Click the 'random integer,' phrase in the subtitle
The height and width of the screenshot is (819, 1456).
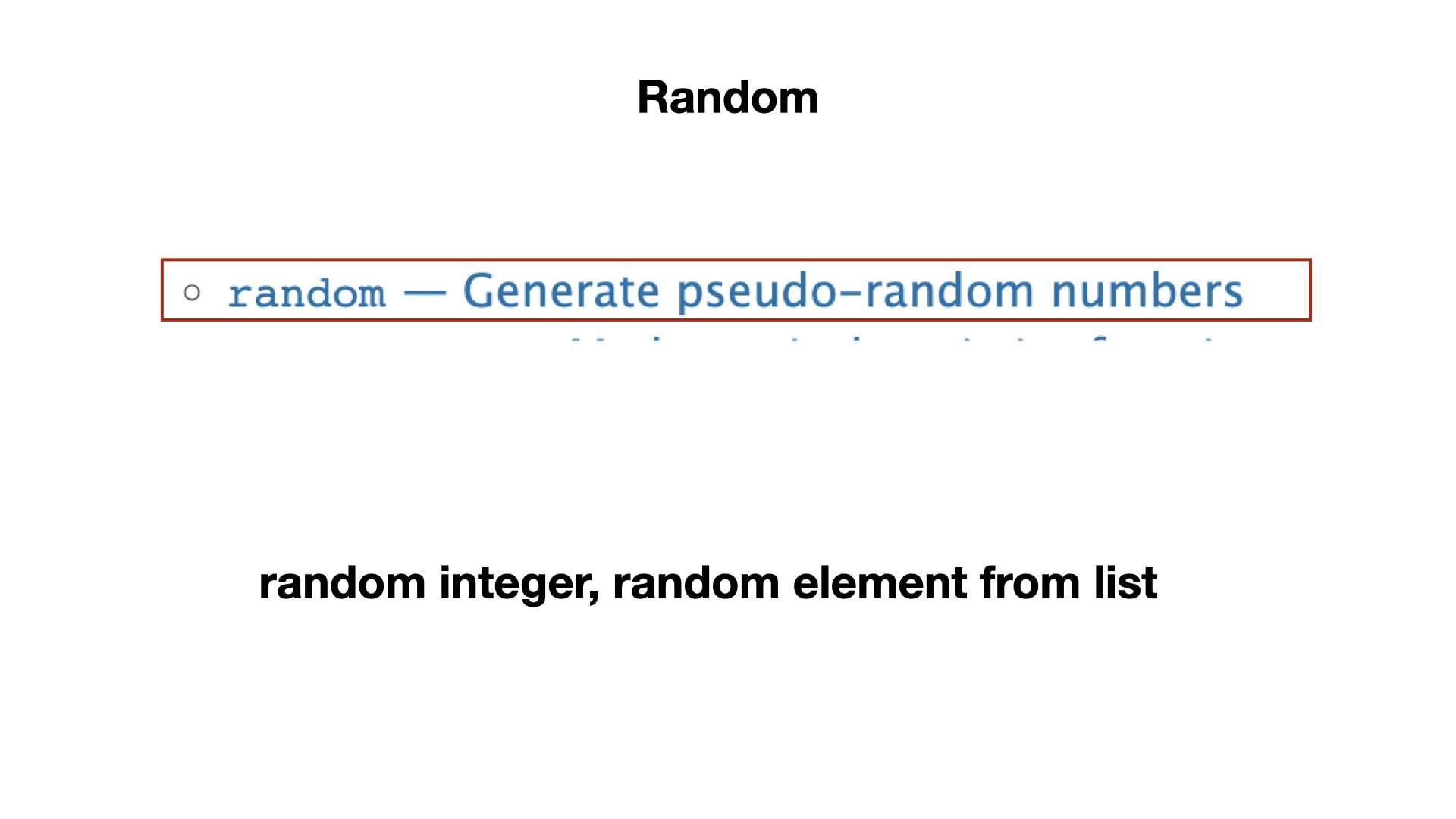(429, 583)
